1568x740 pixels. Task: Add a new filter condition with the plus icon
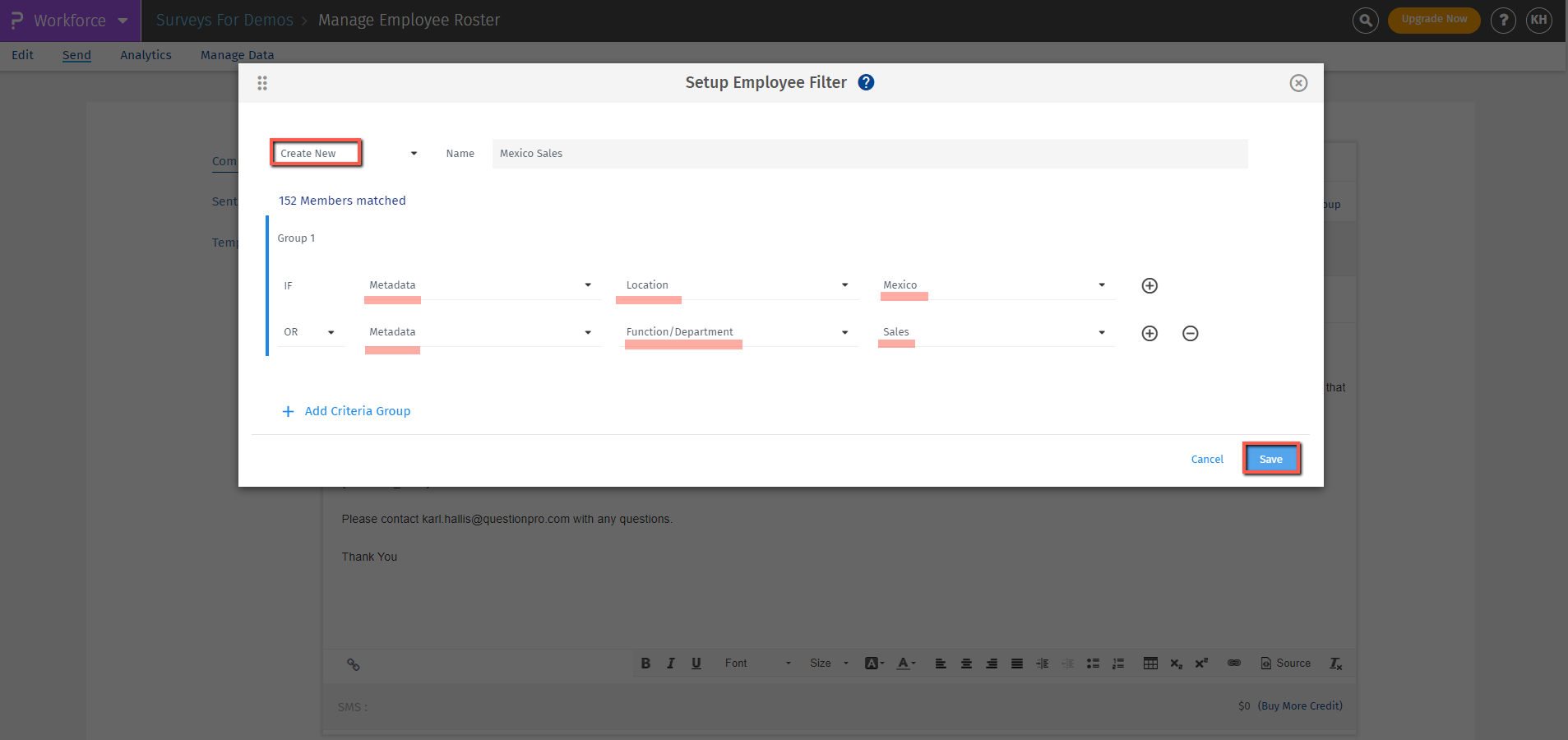(x=1149, y=285)
